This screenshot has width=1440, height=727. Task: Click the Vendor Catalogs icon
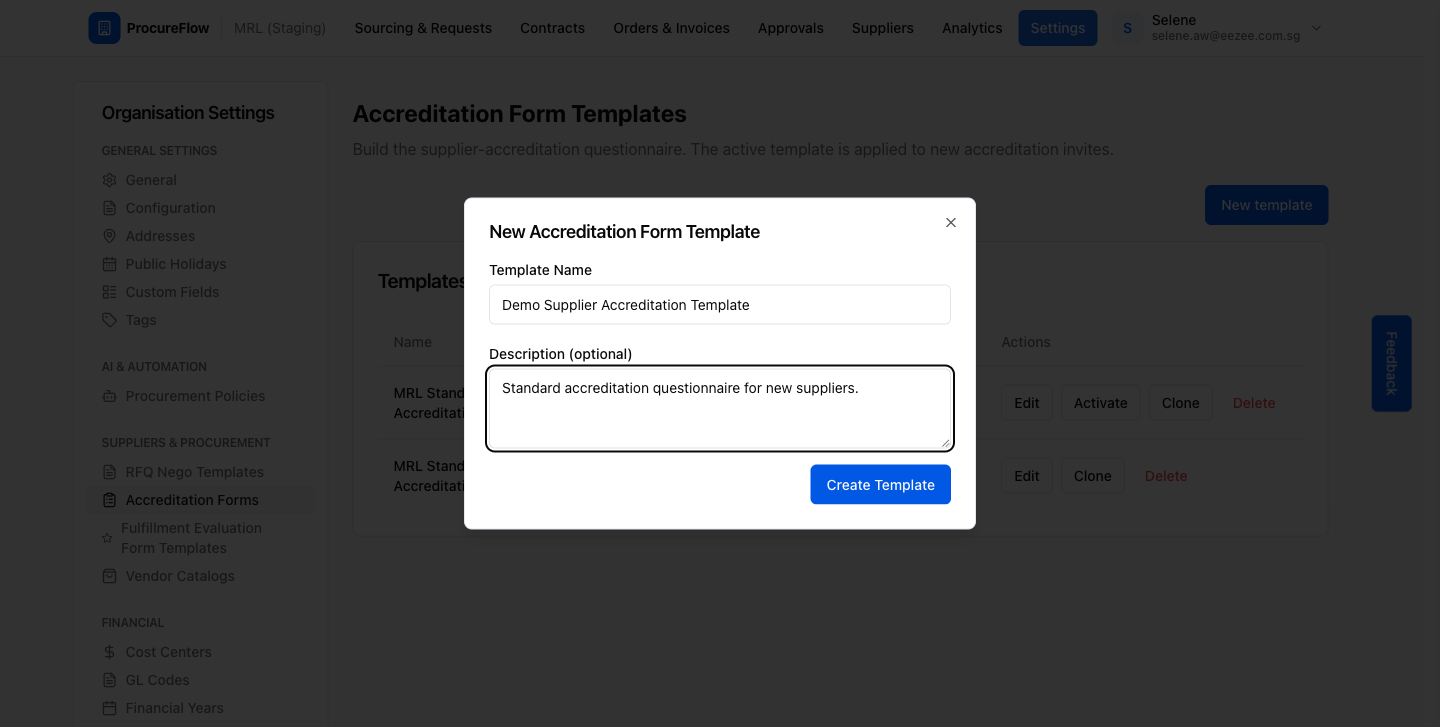(x=109, y=576)
